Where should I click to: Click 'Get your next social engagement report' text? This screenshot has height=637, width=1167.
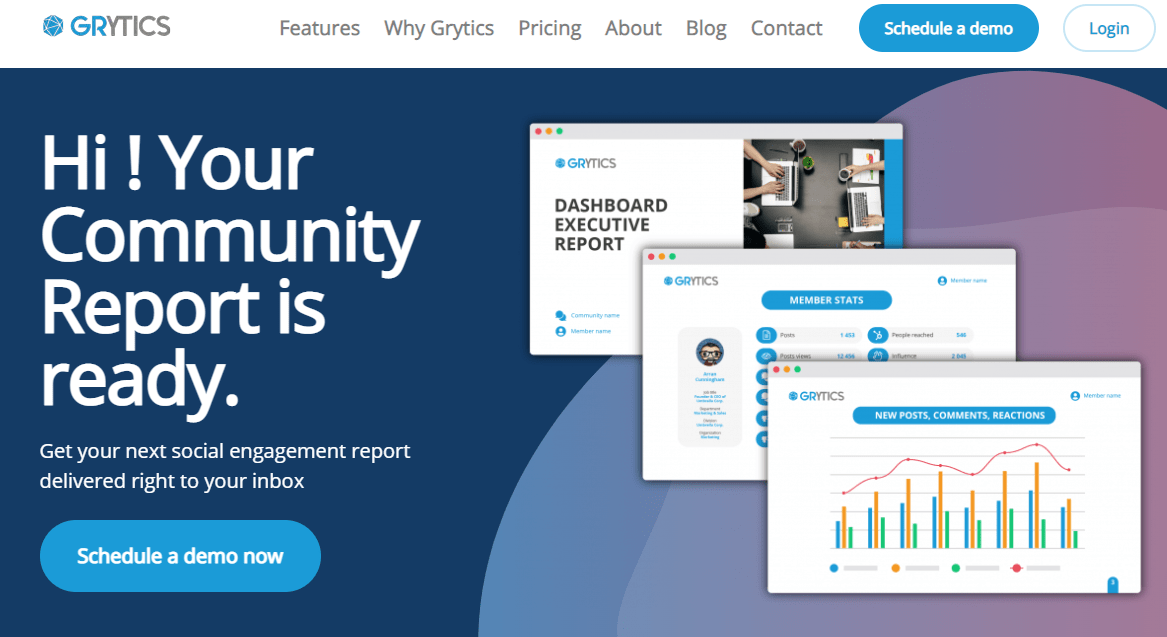[x=225, y=451]
